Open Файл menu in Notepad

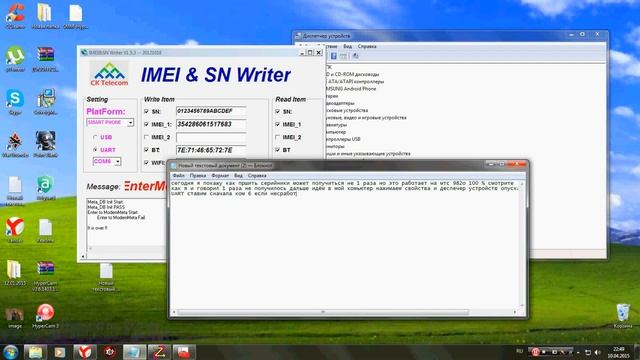tap(178, 176)
